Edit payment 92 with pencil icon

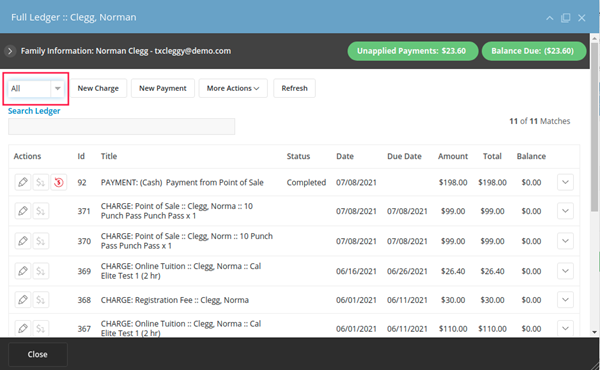pyautogui.click(x=23, y=182)
